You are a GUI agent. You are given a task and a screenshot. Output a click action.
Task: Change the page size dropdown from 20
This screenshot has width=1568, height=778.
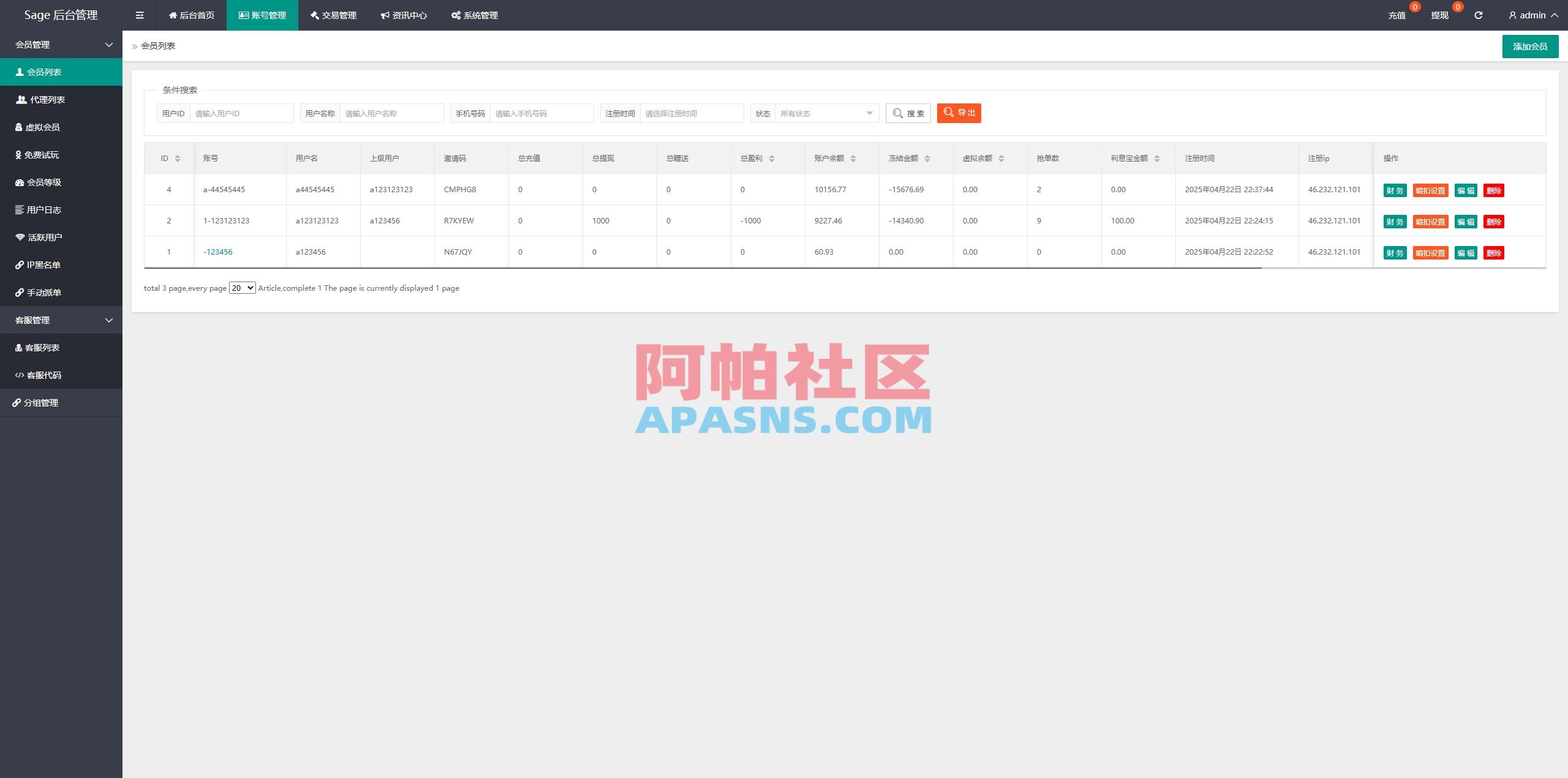point(241,287)
